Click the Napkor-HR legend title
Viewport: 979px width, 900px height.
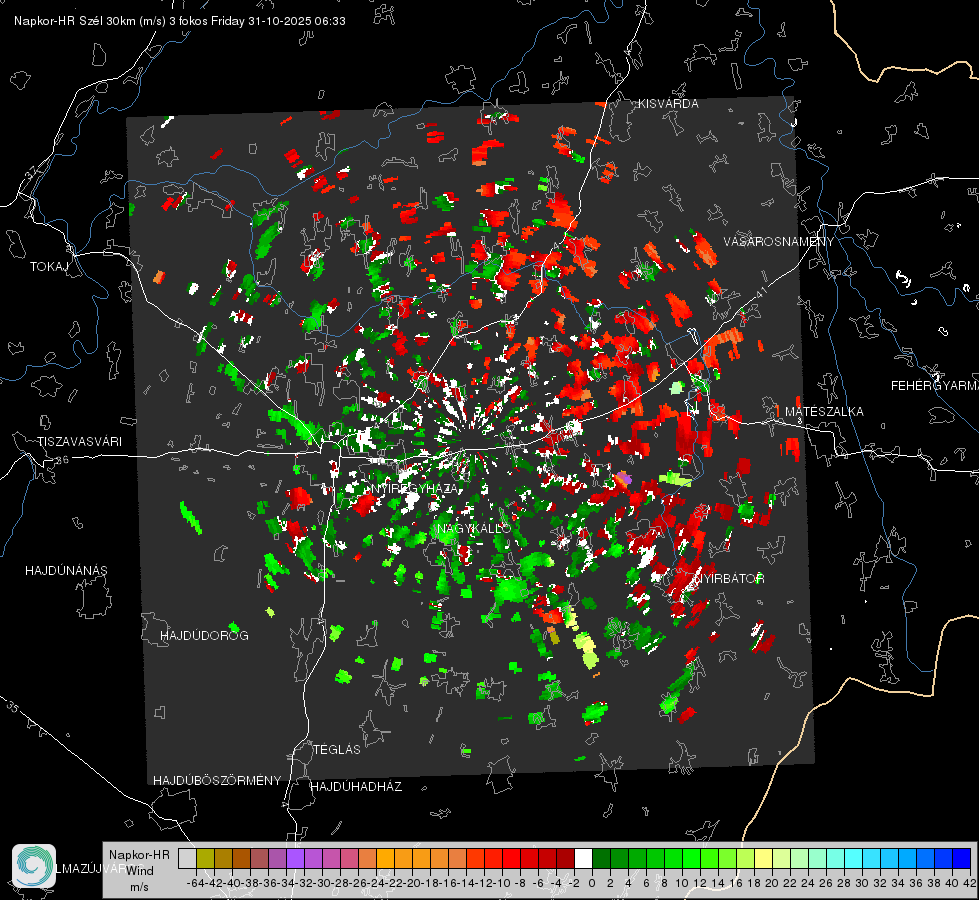(139, 855)
